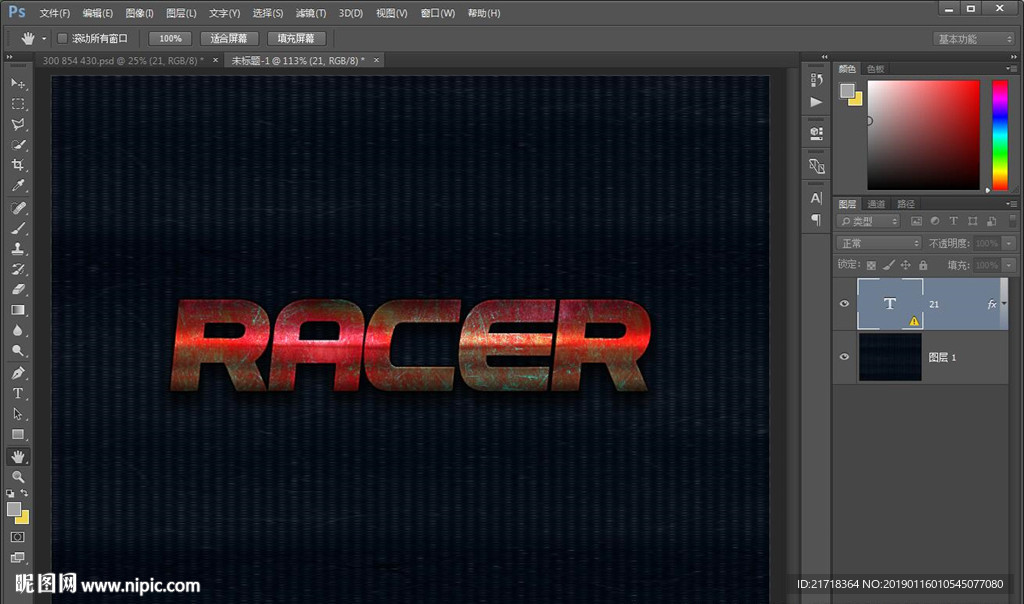Viewport: 1024px width, 604px height.
Task: Select the Horizontal Type tool
Action: pos(18,393)
